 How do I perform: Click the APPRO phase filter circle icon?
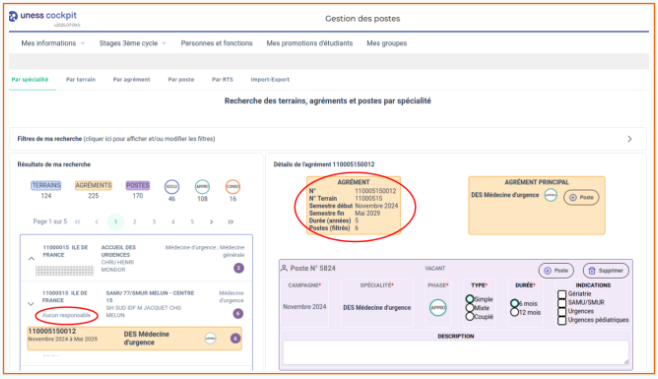[202, 186]
